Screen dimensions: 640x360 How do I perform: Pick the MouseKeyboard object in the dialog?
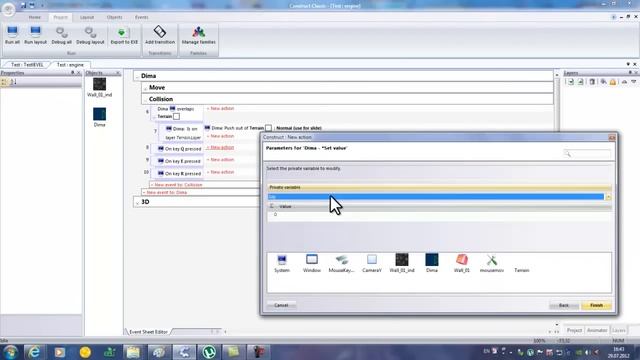point(341,263)
